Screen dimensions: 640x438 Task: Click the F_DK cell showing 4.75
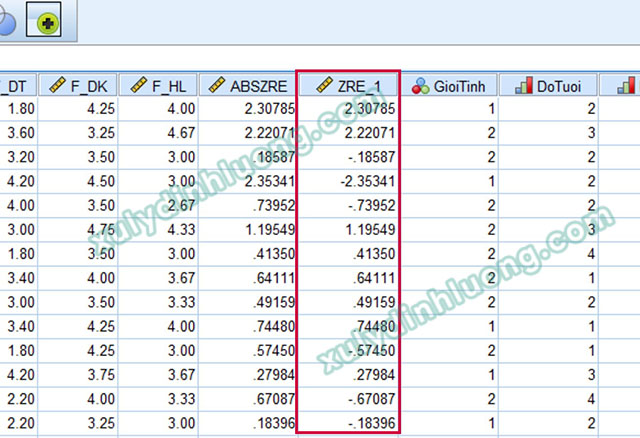click(78, 229)
